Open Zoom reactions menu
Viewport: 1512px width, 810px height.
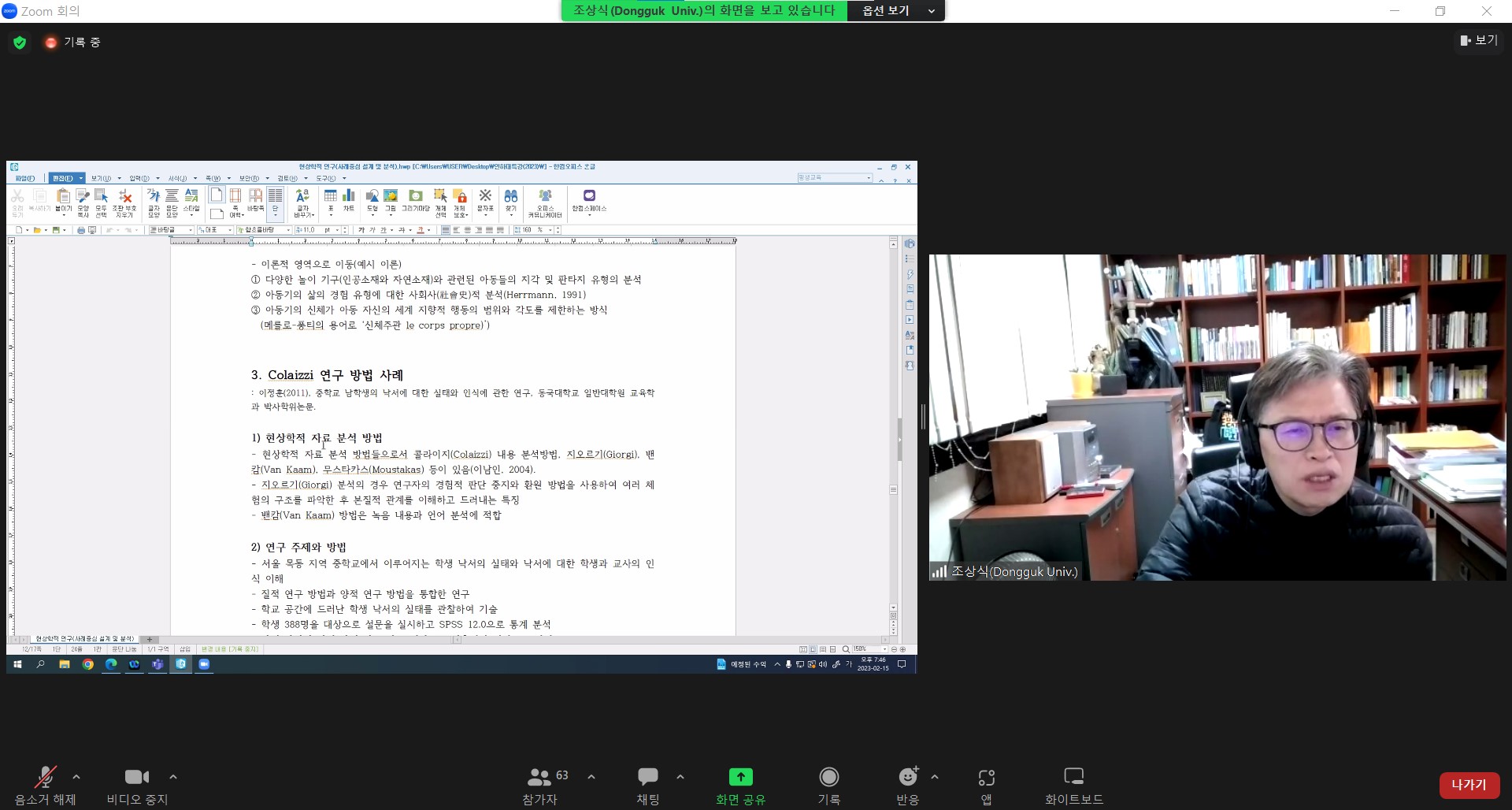coord(908,785)
